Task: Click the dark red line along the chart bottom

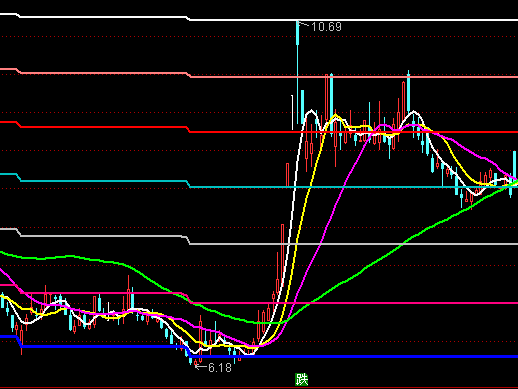Action: point(259,388)
